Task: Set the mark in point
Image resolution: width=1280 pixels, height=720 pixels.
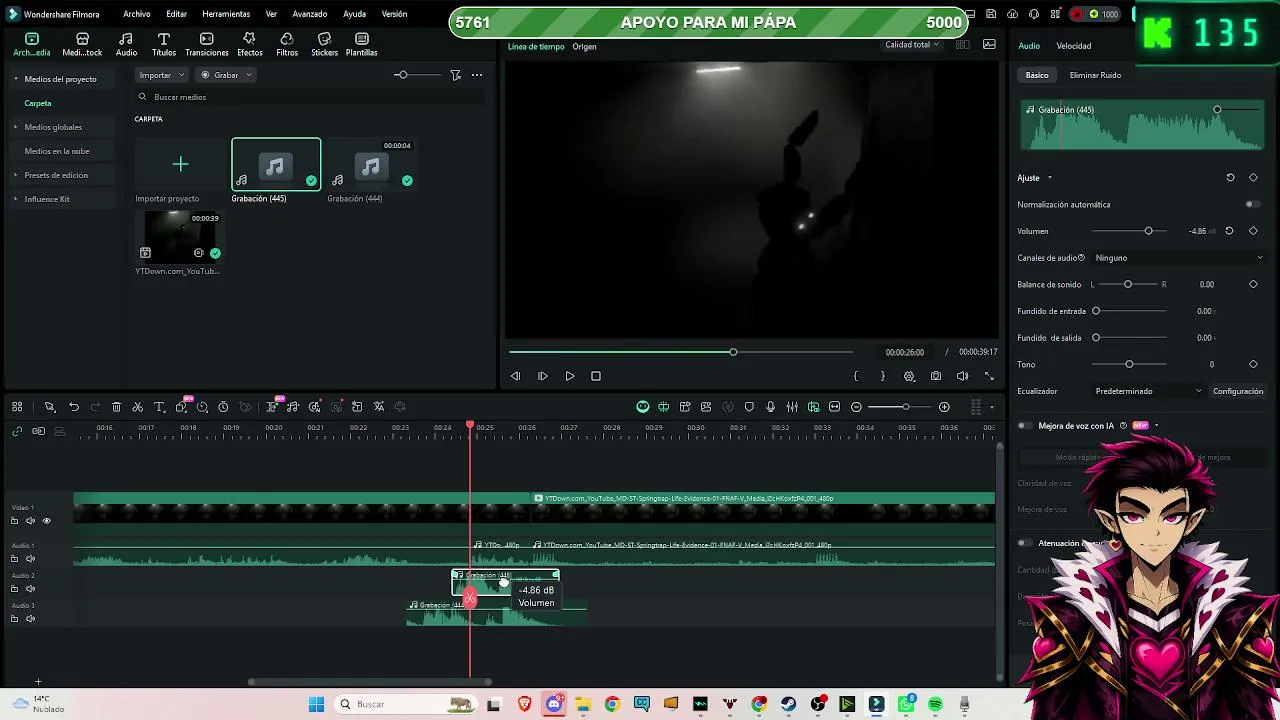Action: (x=855, y=376)
